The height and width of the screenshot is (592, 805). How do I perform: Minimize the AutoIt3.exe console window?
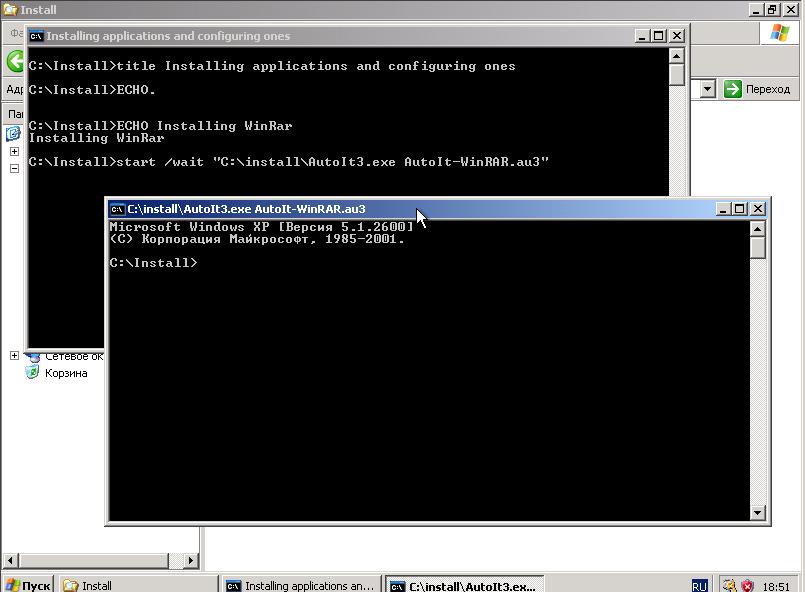723,209
